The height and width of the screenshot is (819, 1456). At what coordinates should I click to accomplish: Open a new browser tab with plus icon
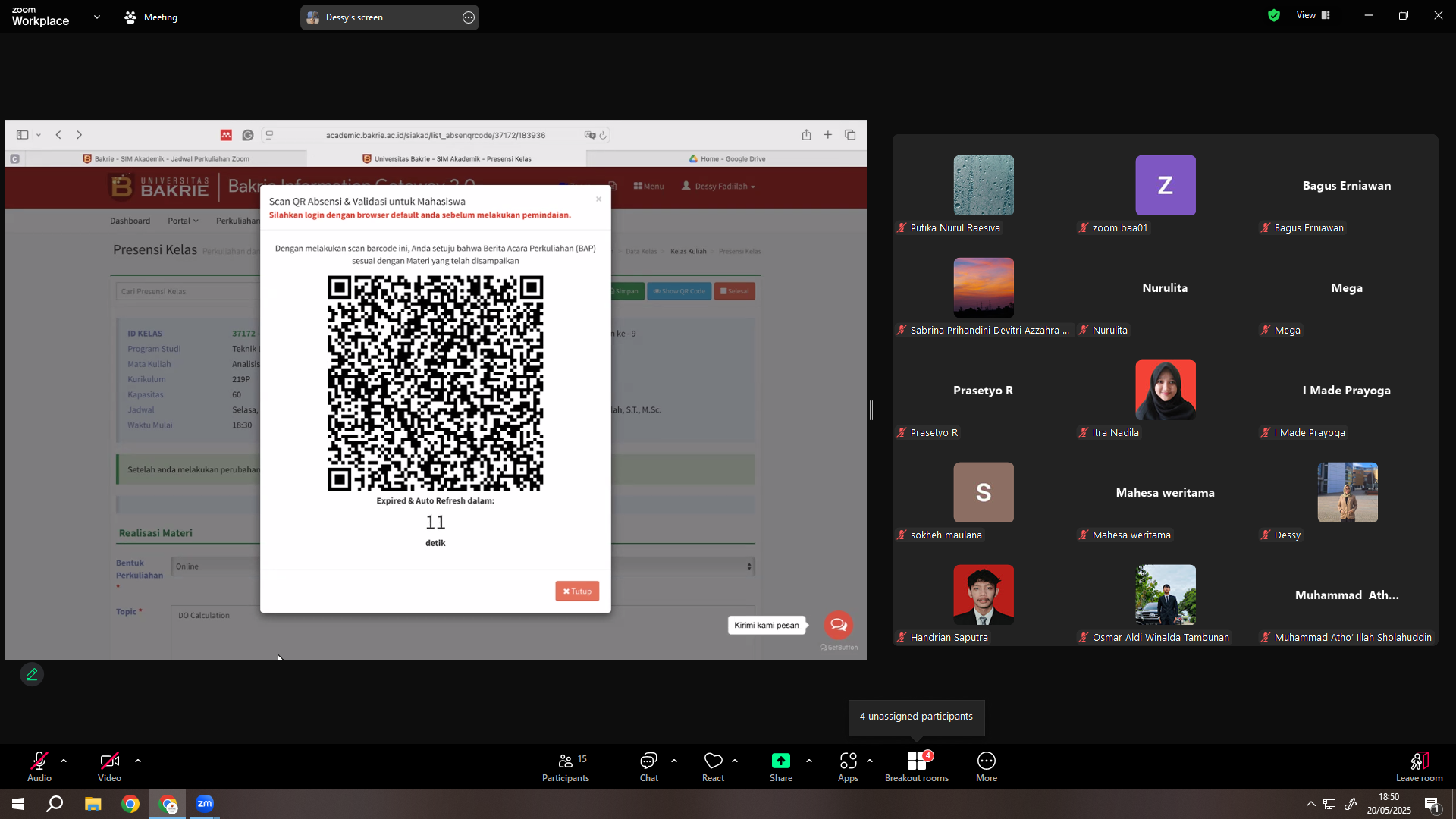pyautogui.click(x=828, y=135)
